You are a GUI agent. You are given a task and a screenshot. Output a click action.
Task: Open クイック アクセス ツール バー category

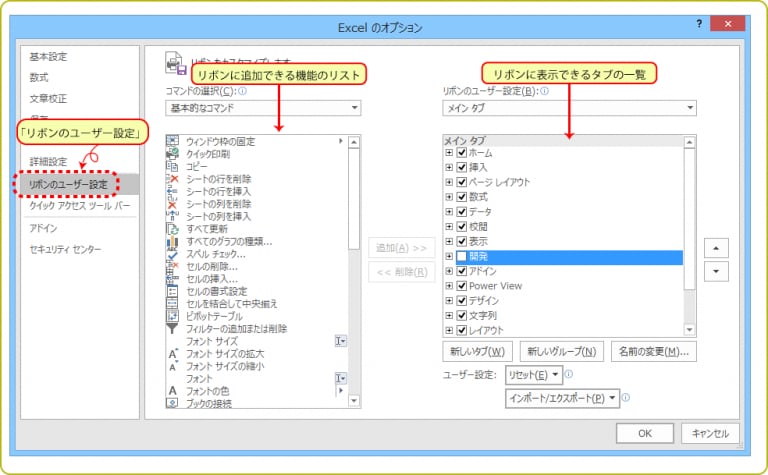pos(80,206)
